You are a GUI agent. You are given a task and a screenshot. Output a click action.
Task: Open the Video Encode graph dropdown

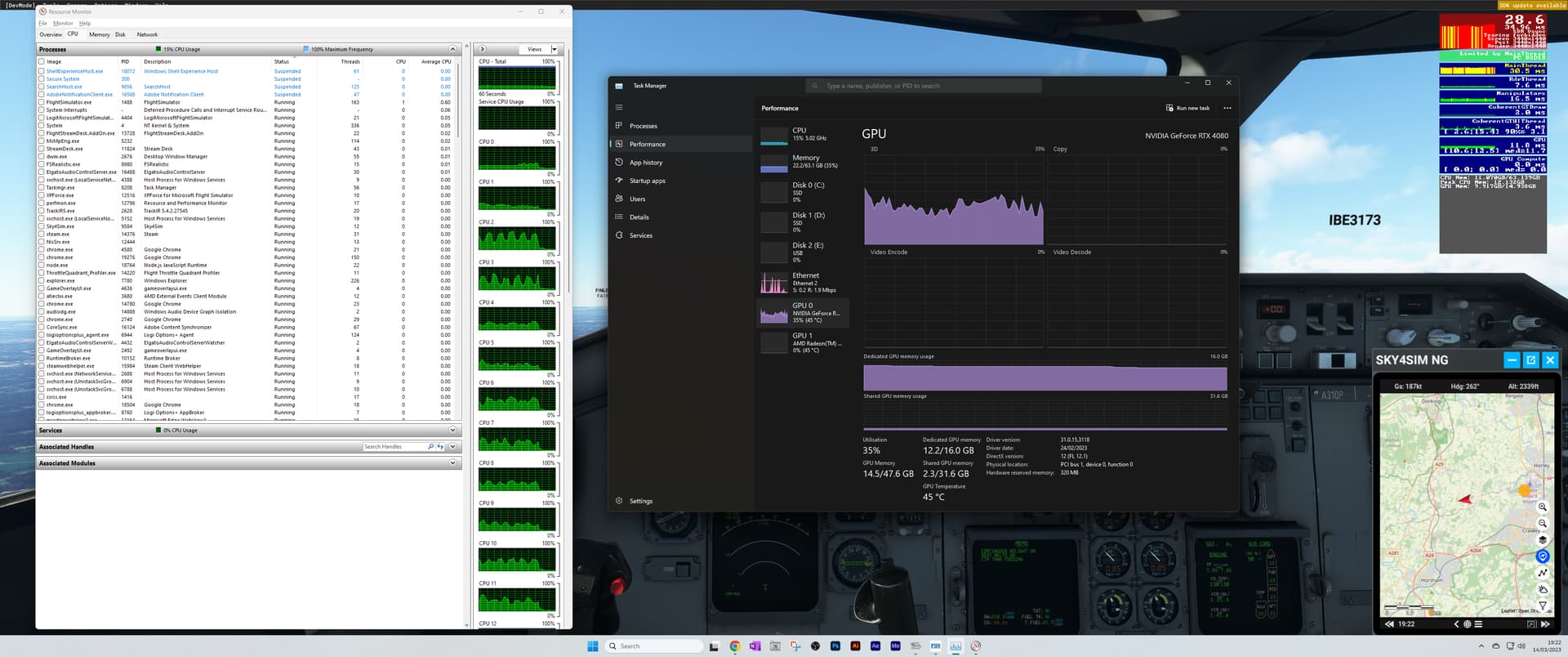889,252
